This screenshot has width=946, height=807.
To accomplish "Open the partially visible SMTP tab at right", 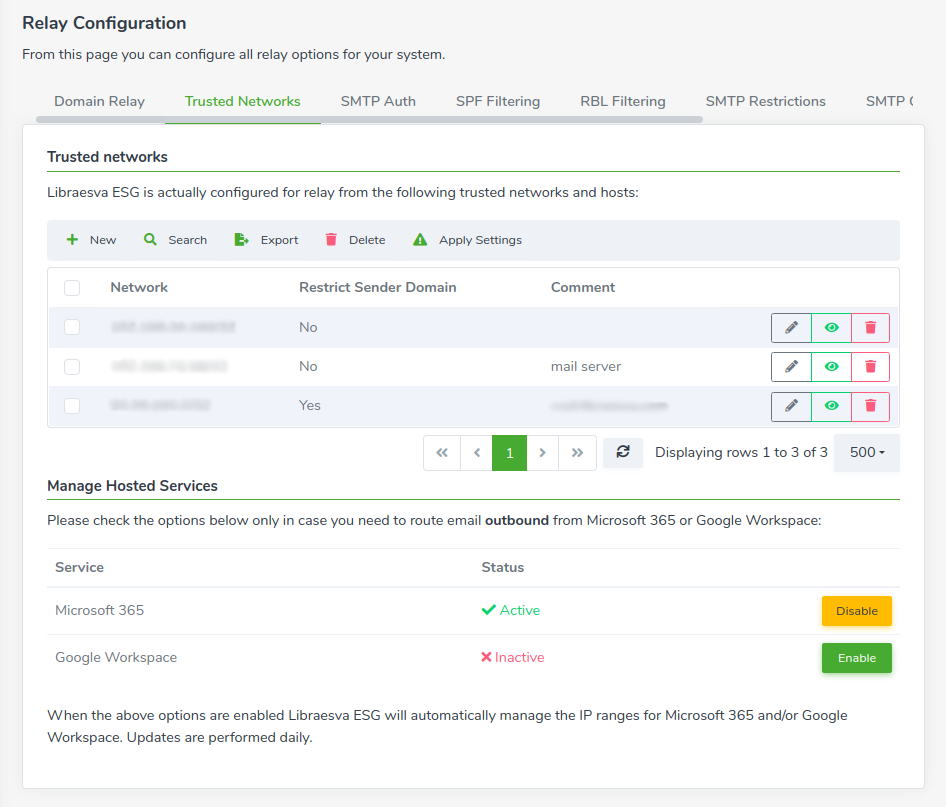I will (889, 101).
